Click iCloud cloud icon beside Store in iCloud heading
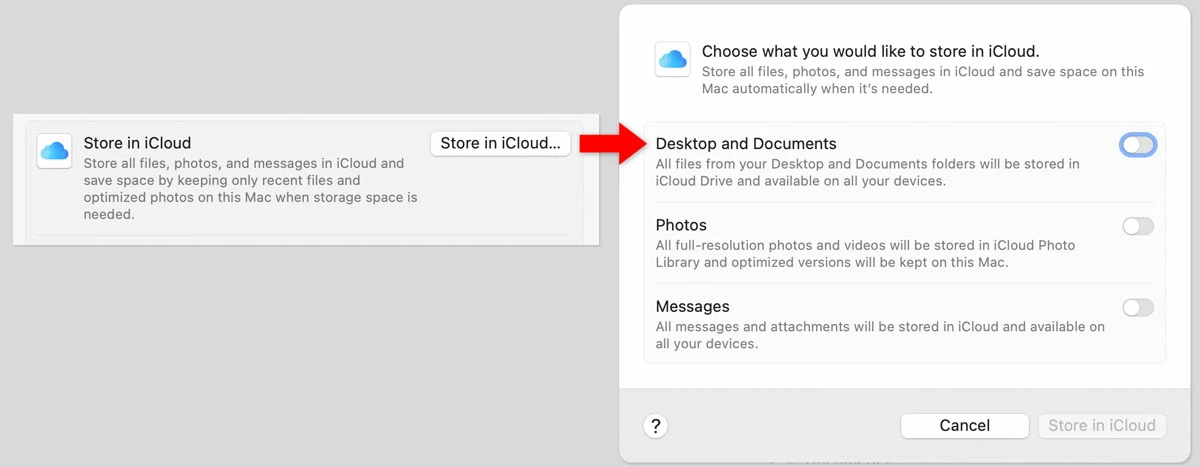1200x467 pixels. click(54, 151)
